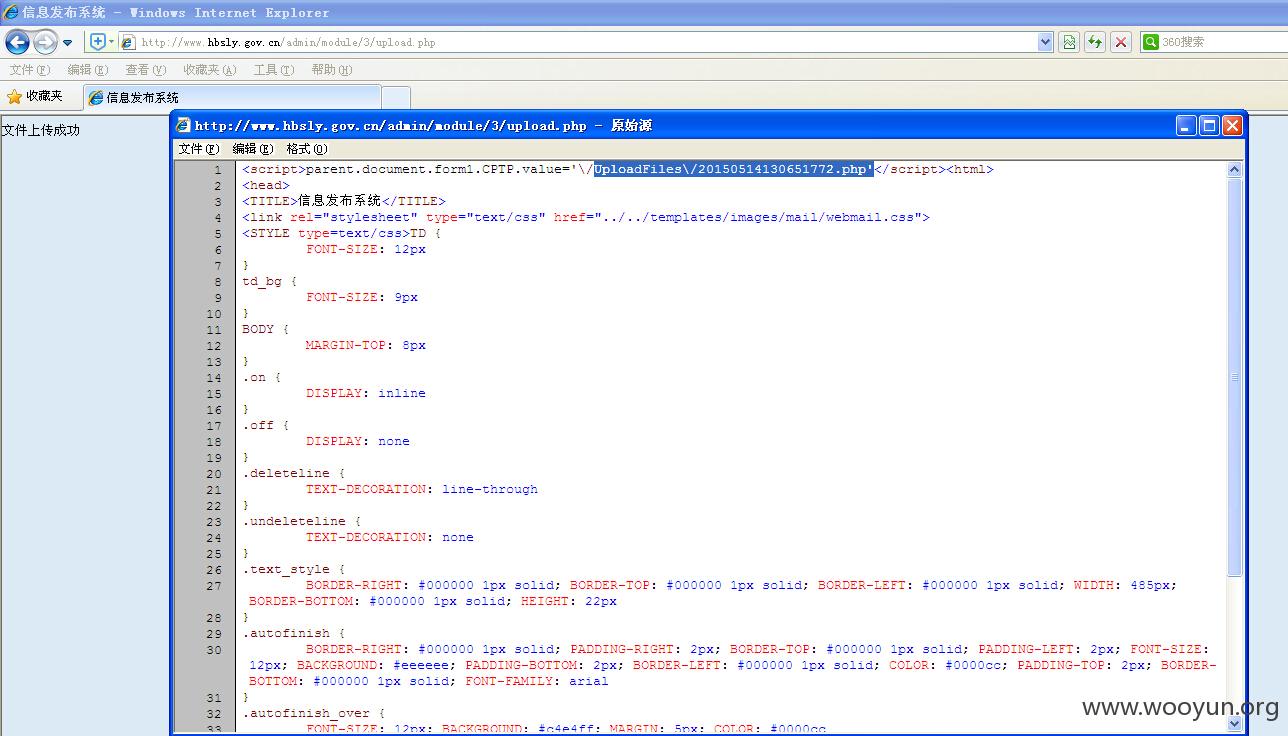Click the <TITLE>信息发布系统 line in source

click(x=343, y=201)
